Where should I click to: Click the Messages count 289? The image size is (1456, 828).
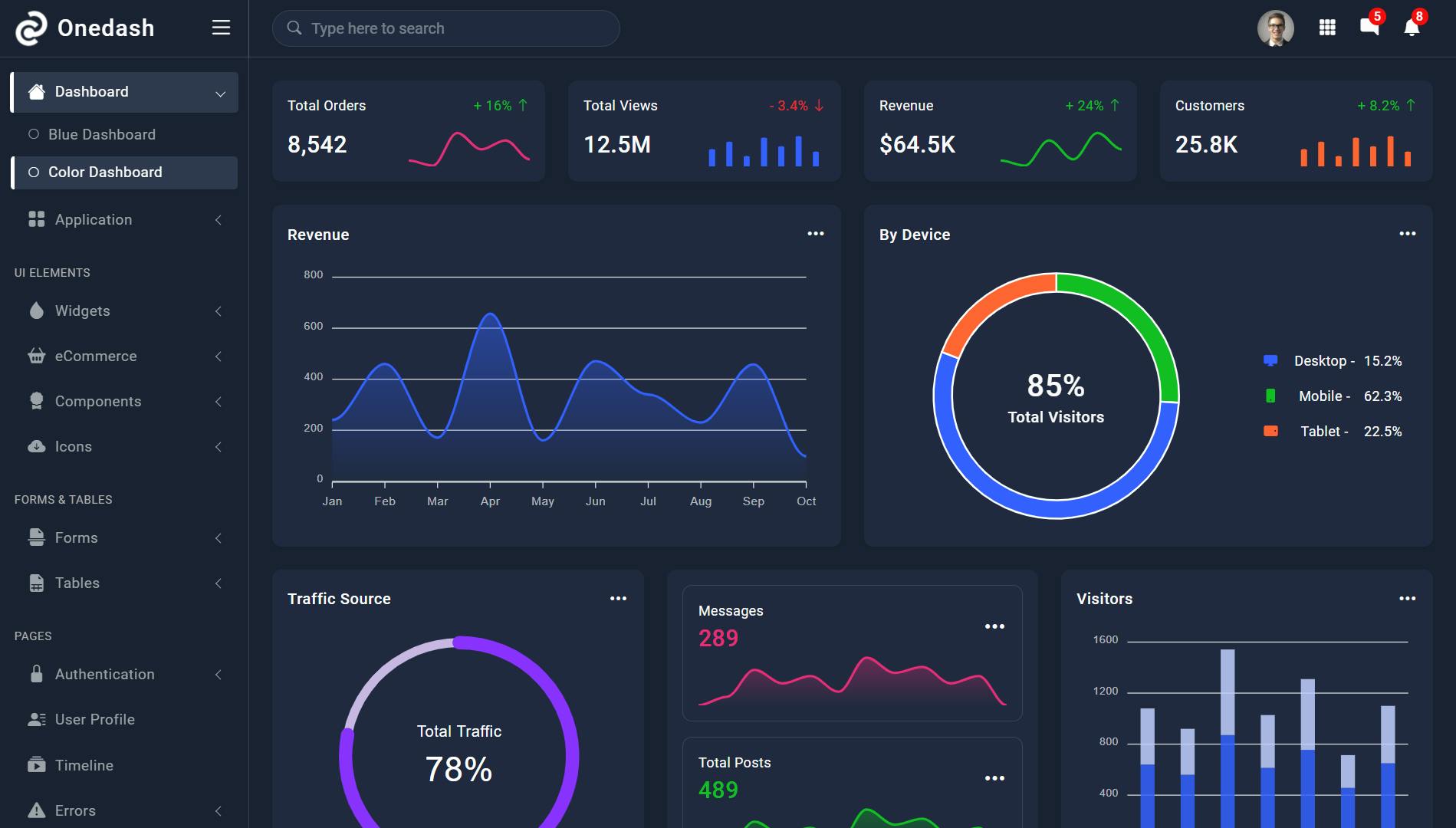coord(718,638)
